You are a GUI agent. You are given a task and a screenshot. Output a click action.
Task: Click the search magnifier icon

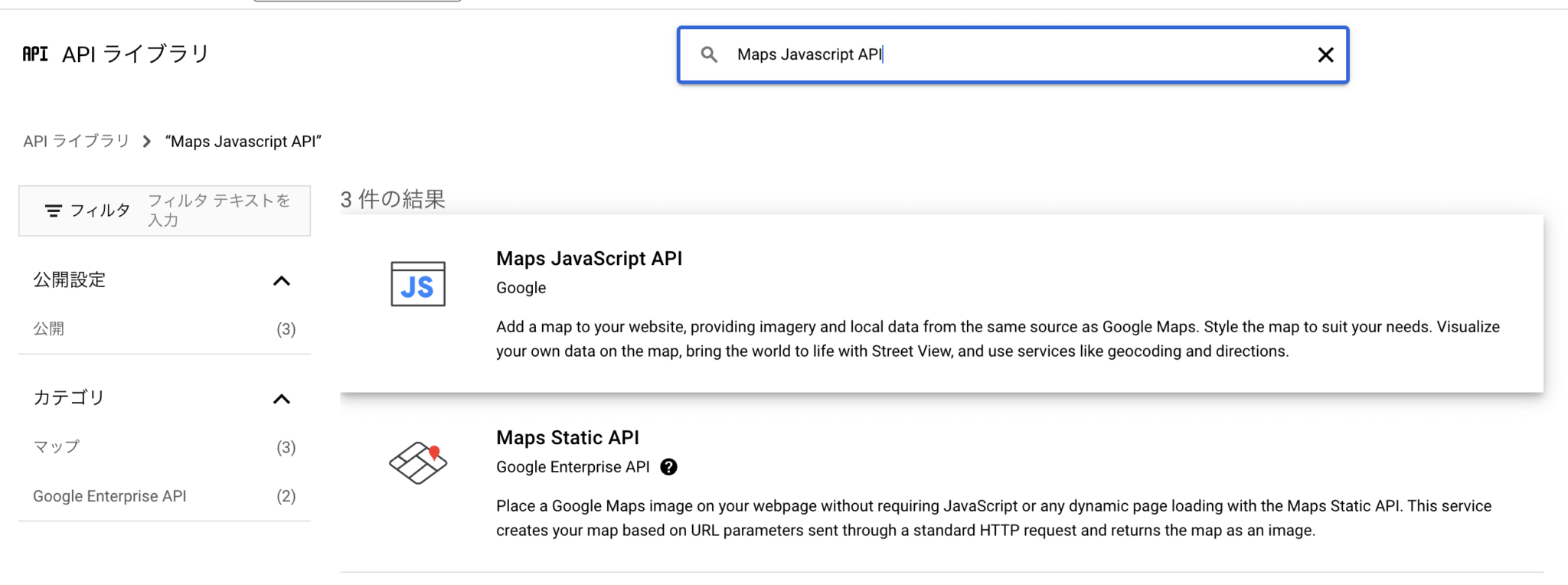pyautogui.click(x=709, y=54)
